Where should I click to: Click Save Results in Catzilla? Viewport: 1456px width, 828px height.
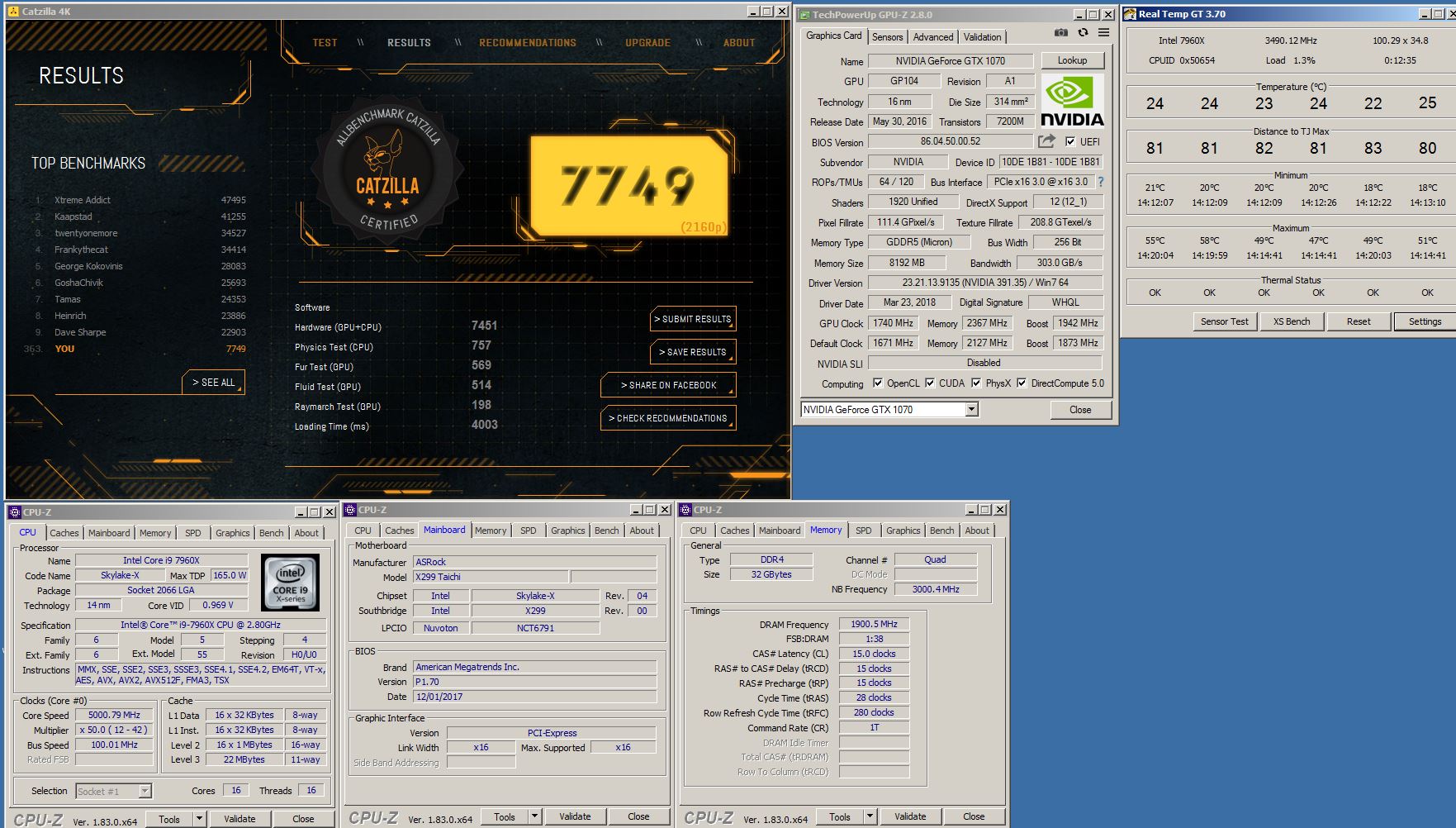(692, 352)
